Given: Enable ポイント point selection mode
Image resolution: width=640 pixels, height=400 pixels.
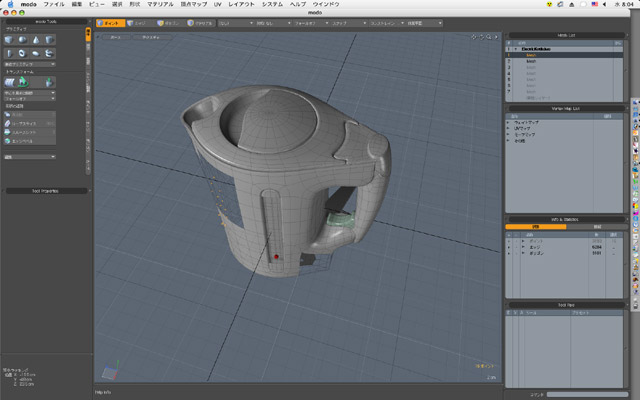Looking at the screenshot, I should 110,23.
